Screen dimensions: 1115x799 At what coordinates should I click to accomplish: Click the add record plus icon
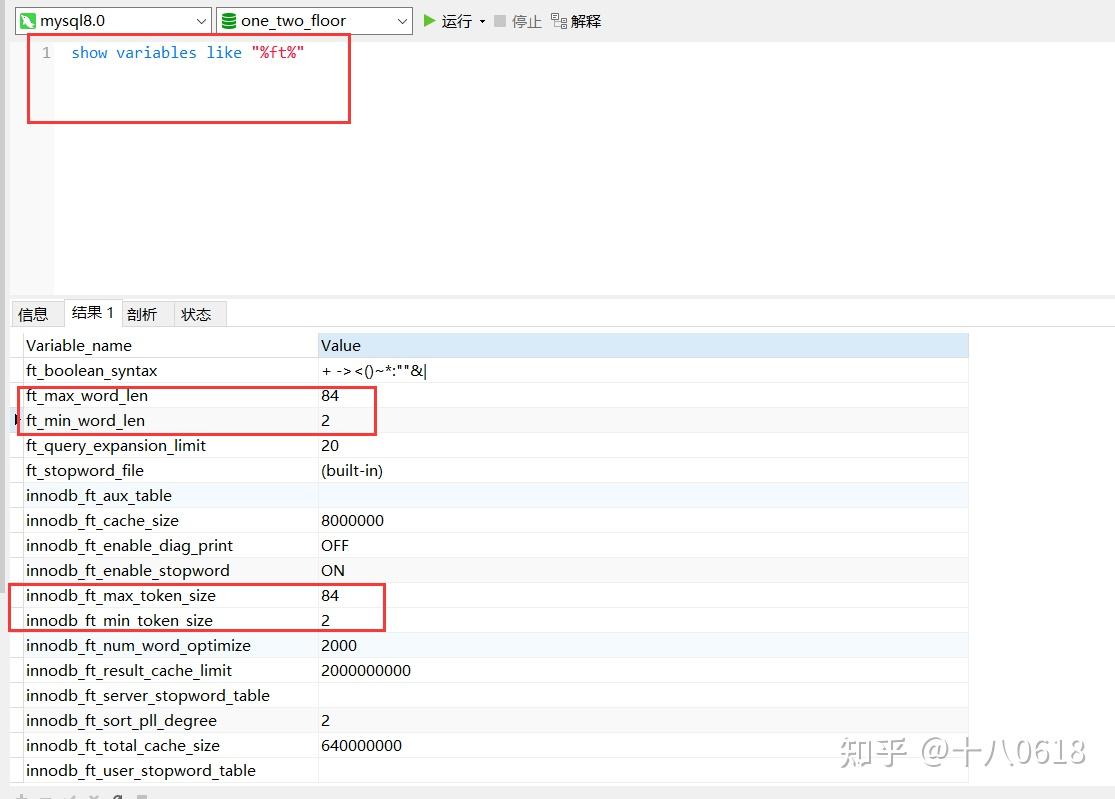[19, 795]
